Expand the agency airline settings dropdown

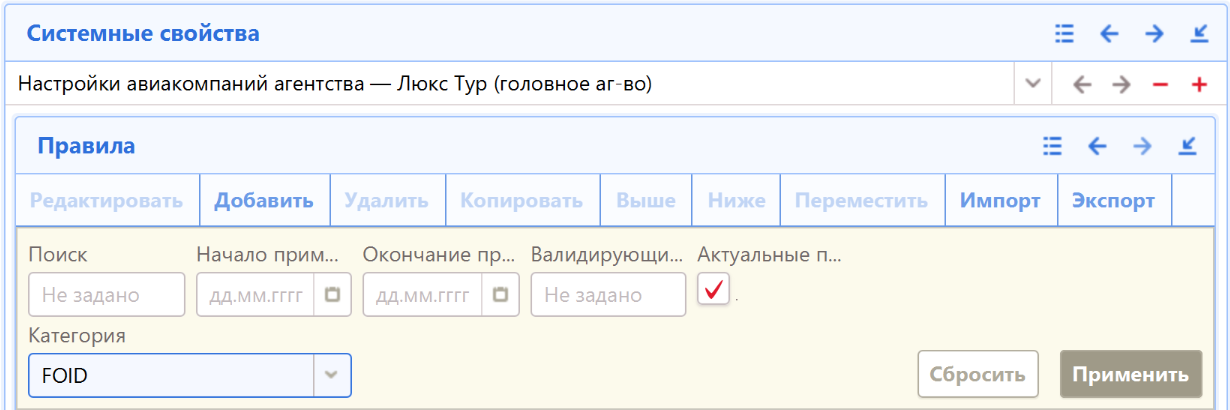pos(1033,85)
